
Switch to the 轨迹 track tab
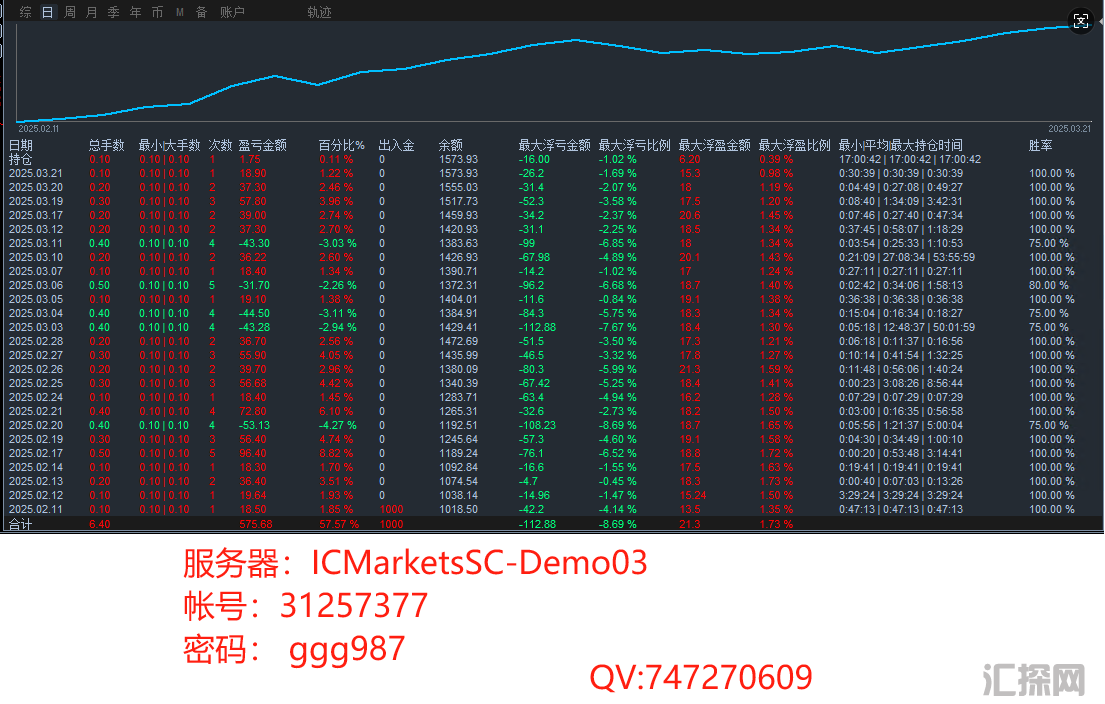click(320, 13)
